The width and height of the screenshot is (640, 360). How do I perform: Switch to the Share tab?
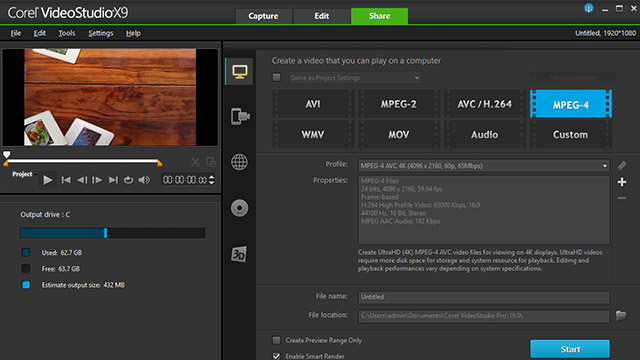[379, 16]
